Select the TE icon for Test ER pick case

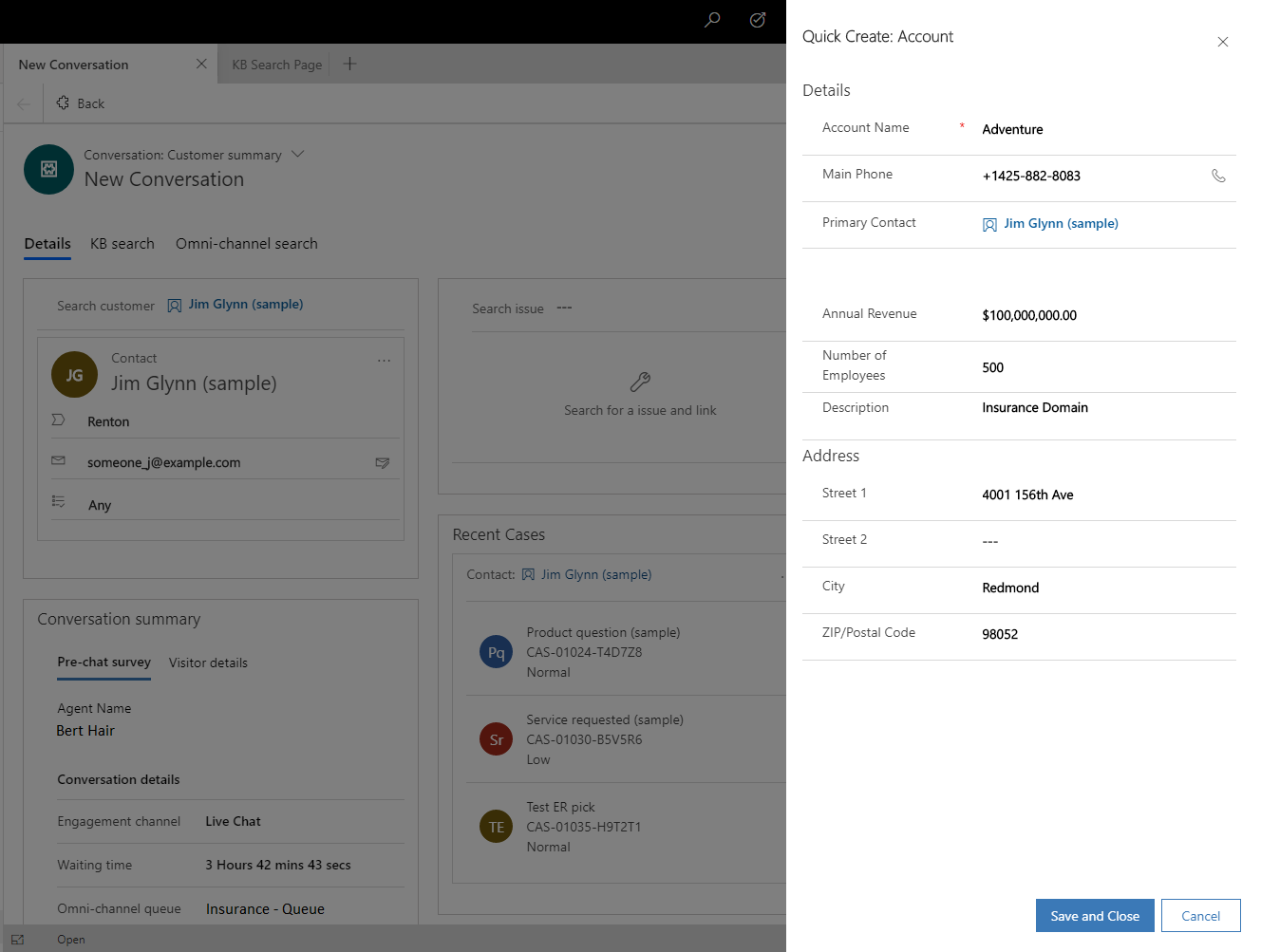(x=495, y=826)
